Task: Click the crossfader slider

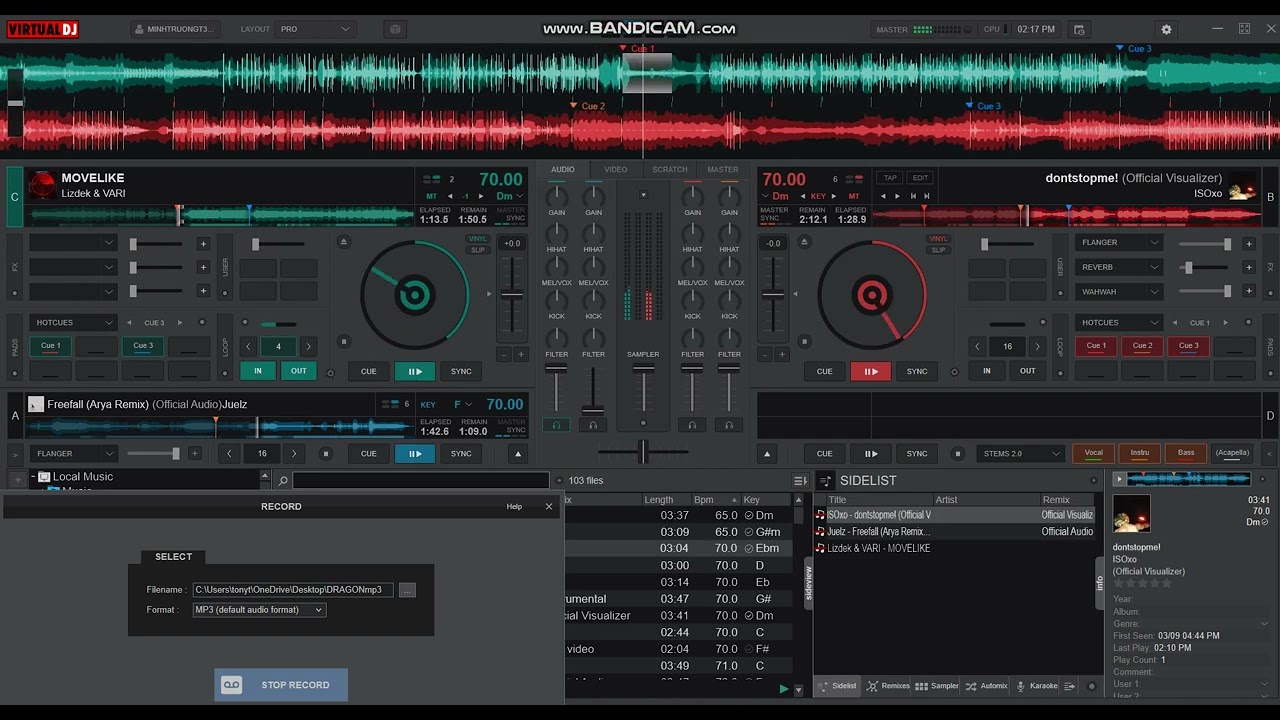Action: [643, 452]
